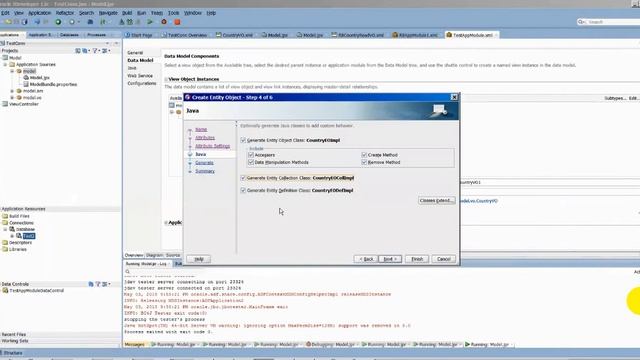Toggle the Create Method checkbox

tap(364, 155)
